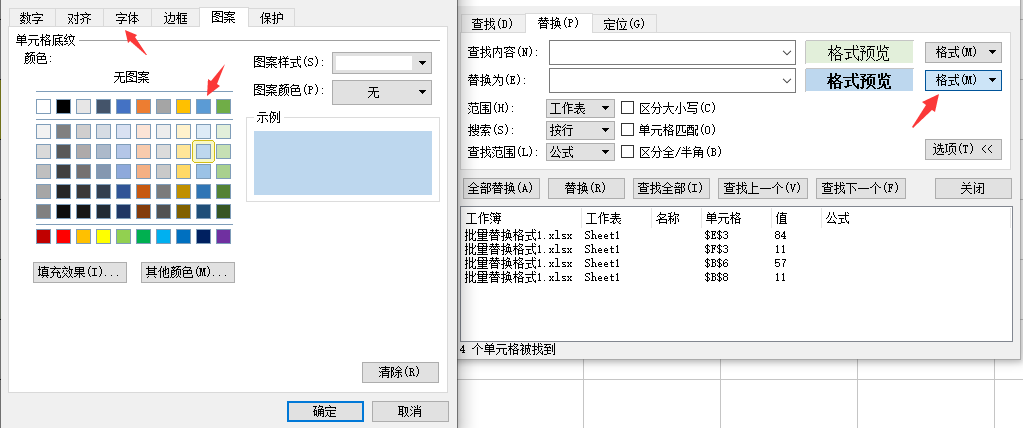1023x428 pixels.
Task: Select the result row for cell $B$6
Action: click(736, 264)
